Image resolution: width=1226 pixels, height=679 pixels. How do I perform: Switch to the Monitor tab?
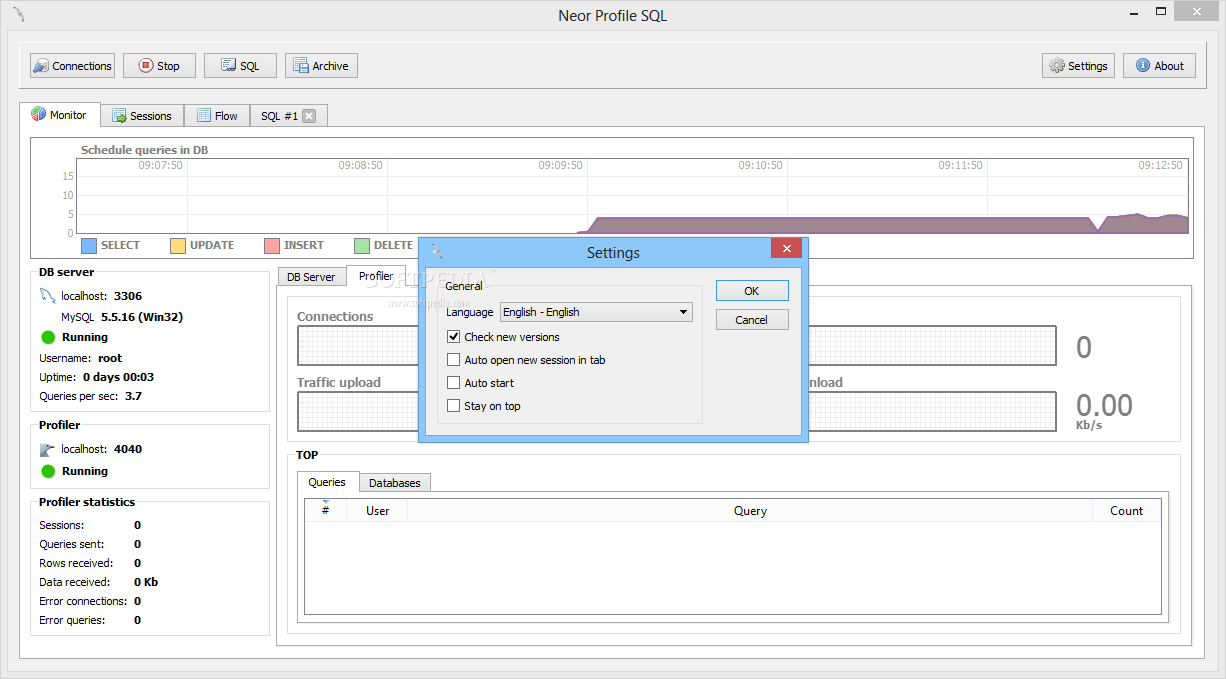(59, 114)
